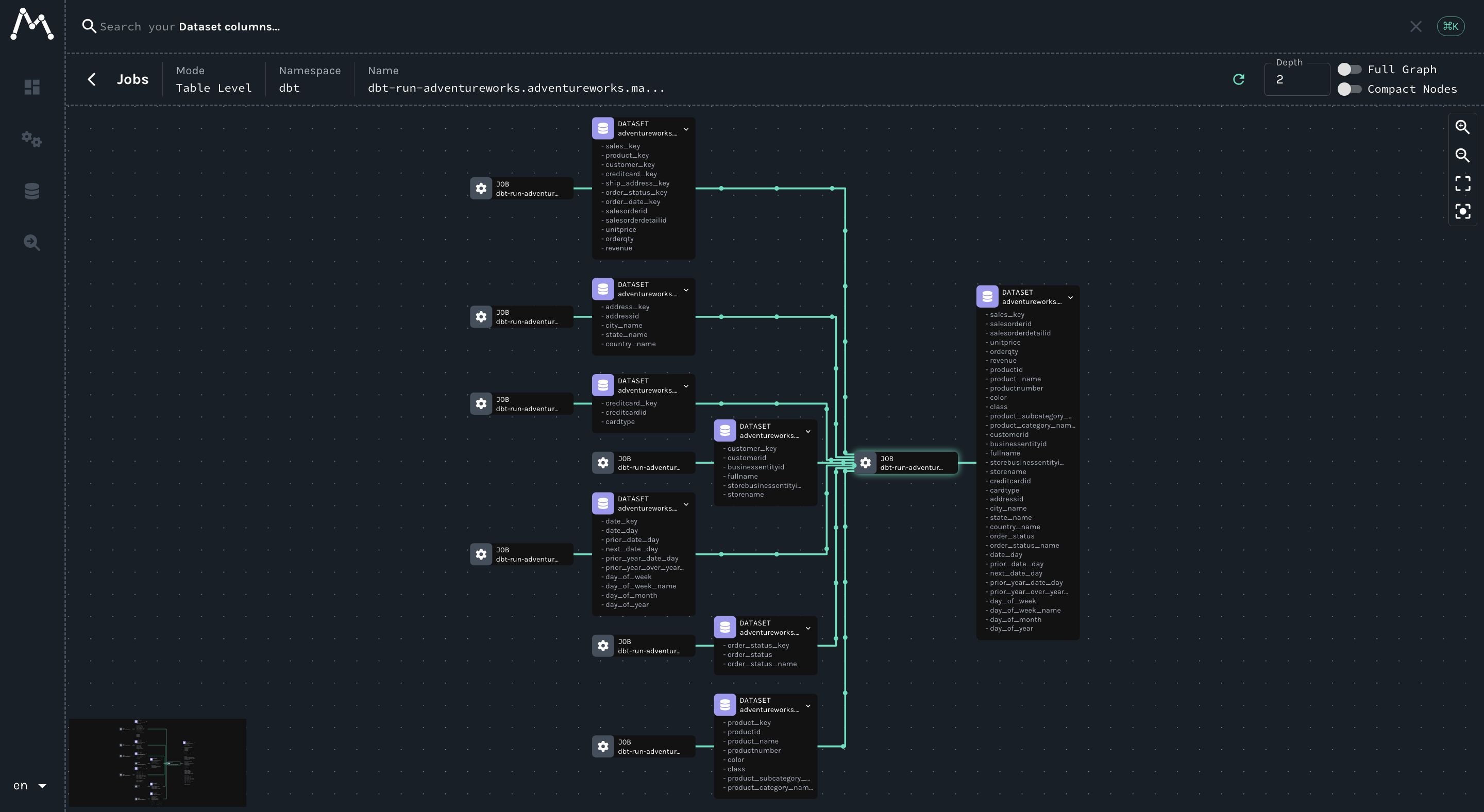Open the Jobs gears sidebar icon

tap(32, 139)
